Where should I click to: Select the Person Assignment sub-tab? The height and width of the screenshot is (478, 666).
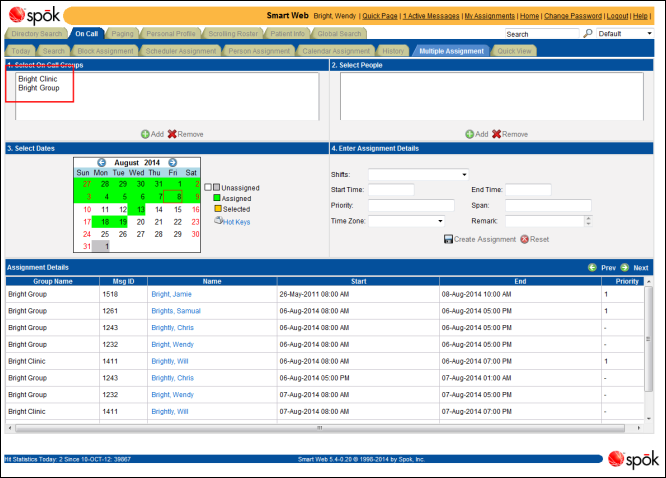259,51
